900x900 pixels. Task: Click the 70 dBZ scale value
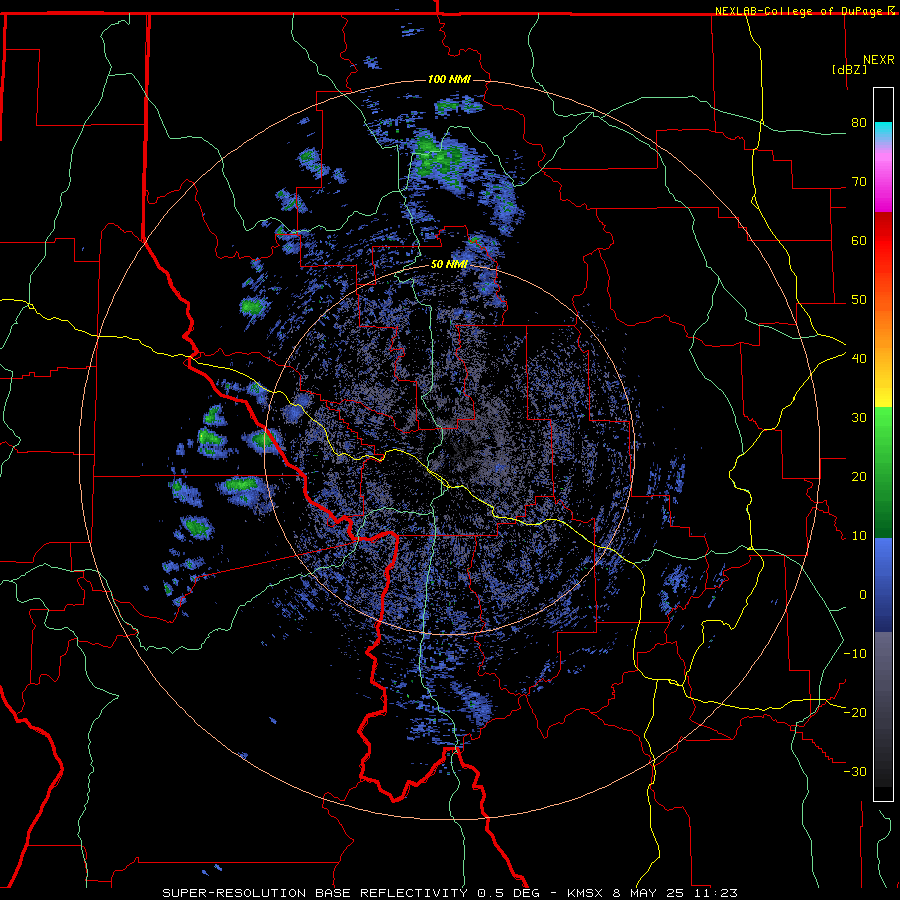[859, 182]
